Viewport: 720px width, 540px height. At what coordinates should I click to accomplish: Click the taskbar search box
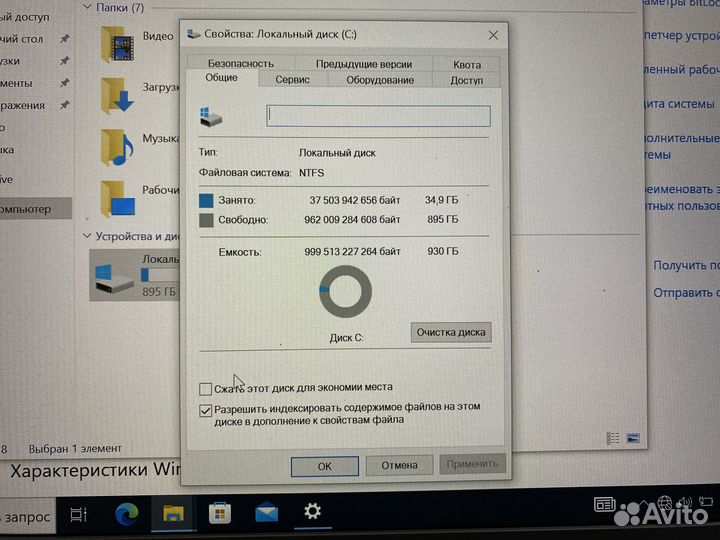[x=26, y=517]
